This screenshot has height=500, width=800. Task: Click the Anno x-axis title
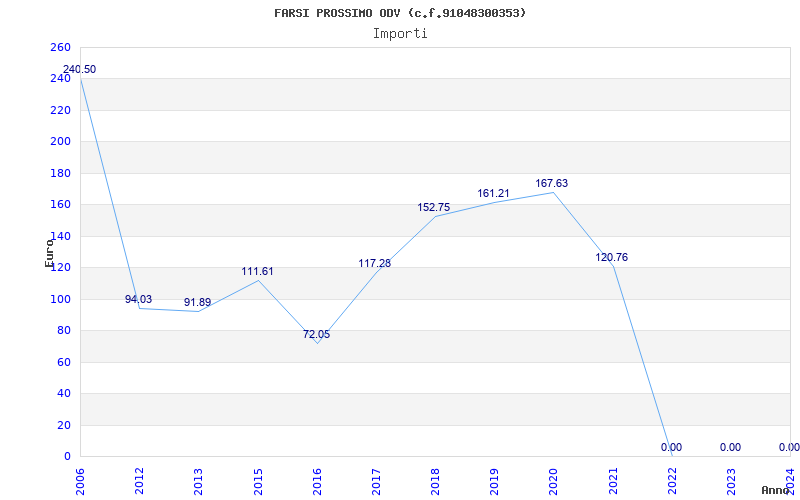click(x=777, y=490)
